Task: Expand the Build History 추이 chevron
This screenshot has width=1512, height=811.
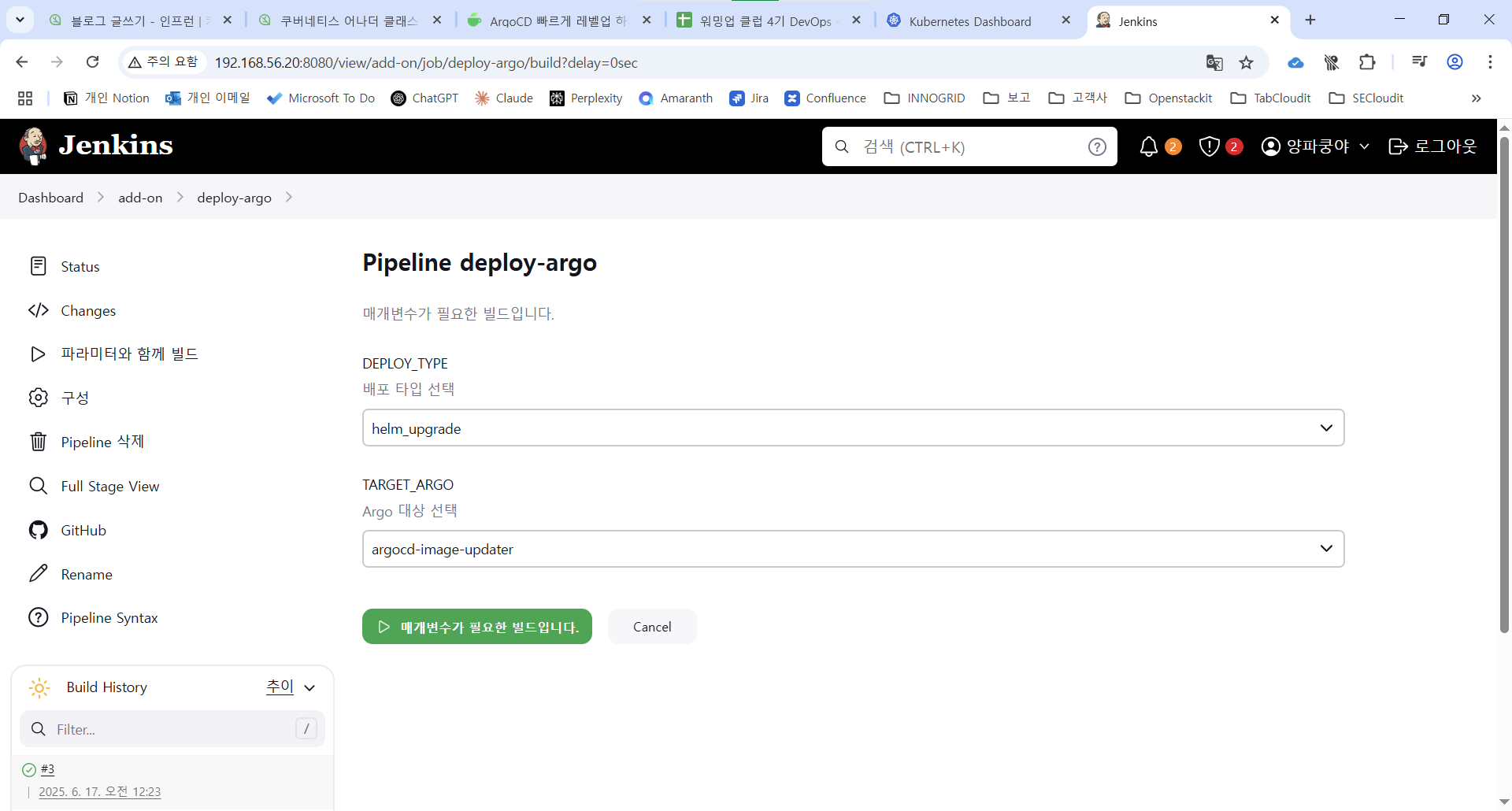Action: click(309, 687)
